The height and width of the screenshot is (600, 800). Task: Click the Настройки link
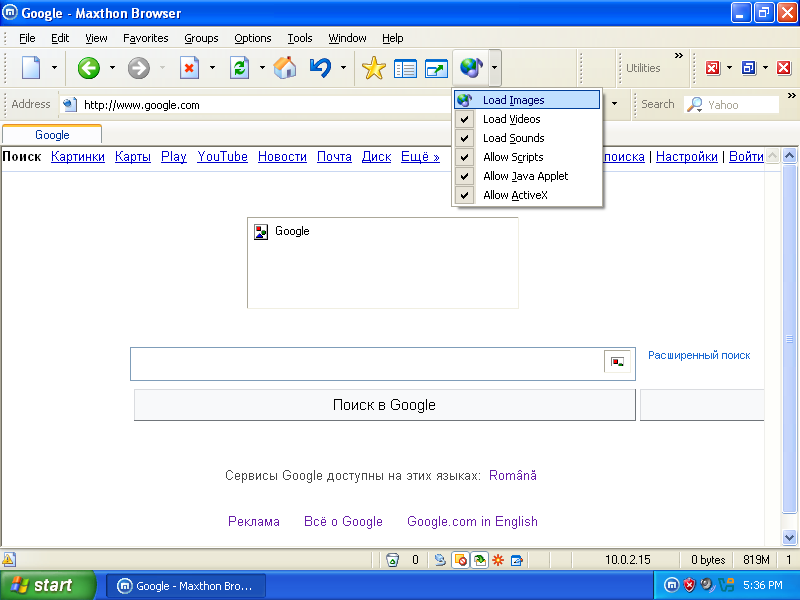click(x=687, y=157)
